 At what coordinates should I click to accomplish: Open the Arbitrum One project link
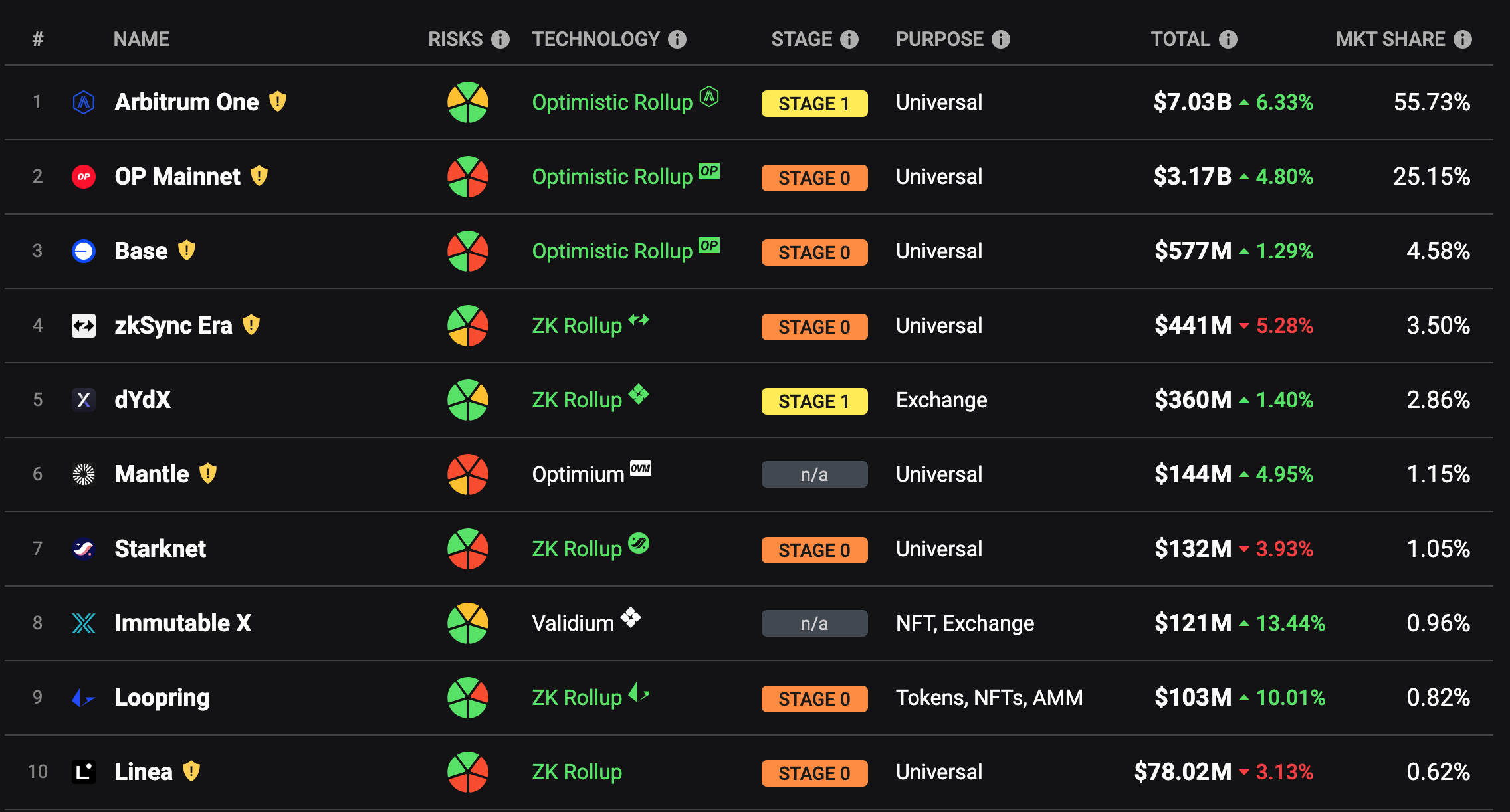187,102
